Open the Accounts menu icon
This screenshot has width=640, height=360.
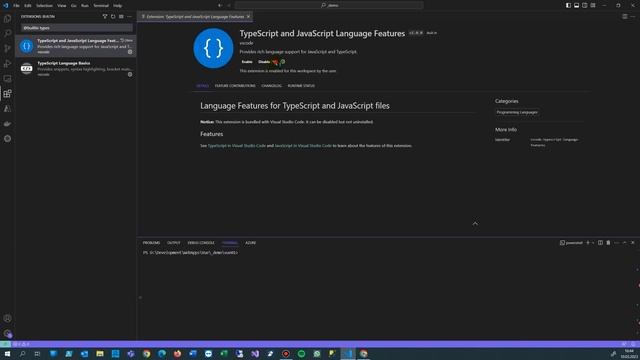pos(7,318)
